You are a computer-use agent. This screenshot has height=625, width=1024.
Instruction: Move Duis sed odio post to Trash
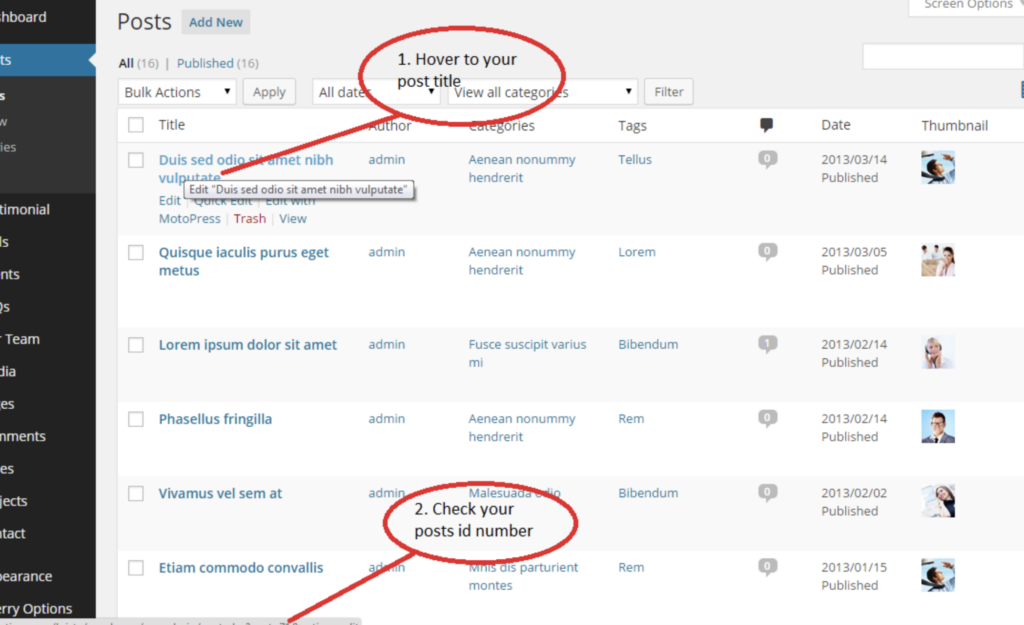click(249, 218)
